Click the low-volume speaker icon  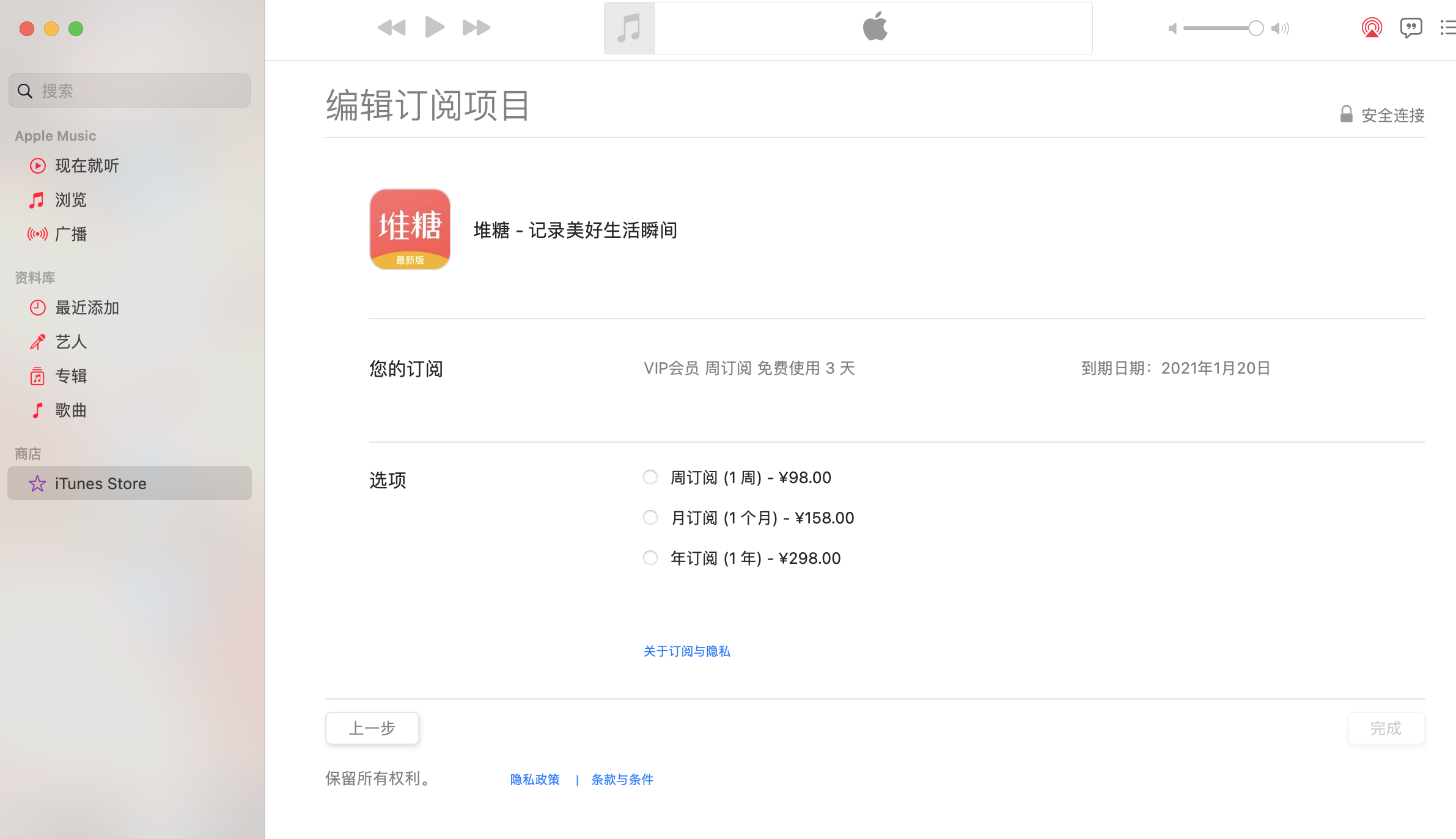tap(1172, 29)
